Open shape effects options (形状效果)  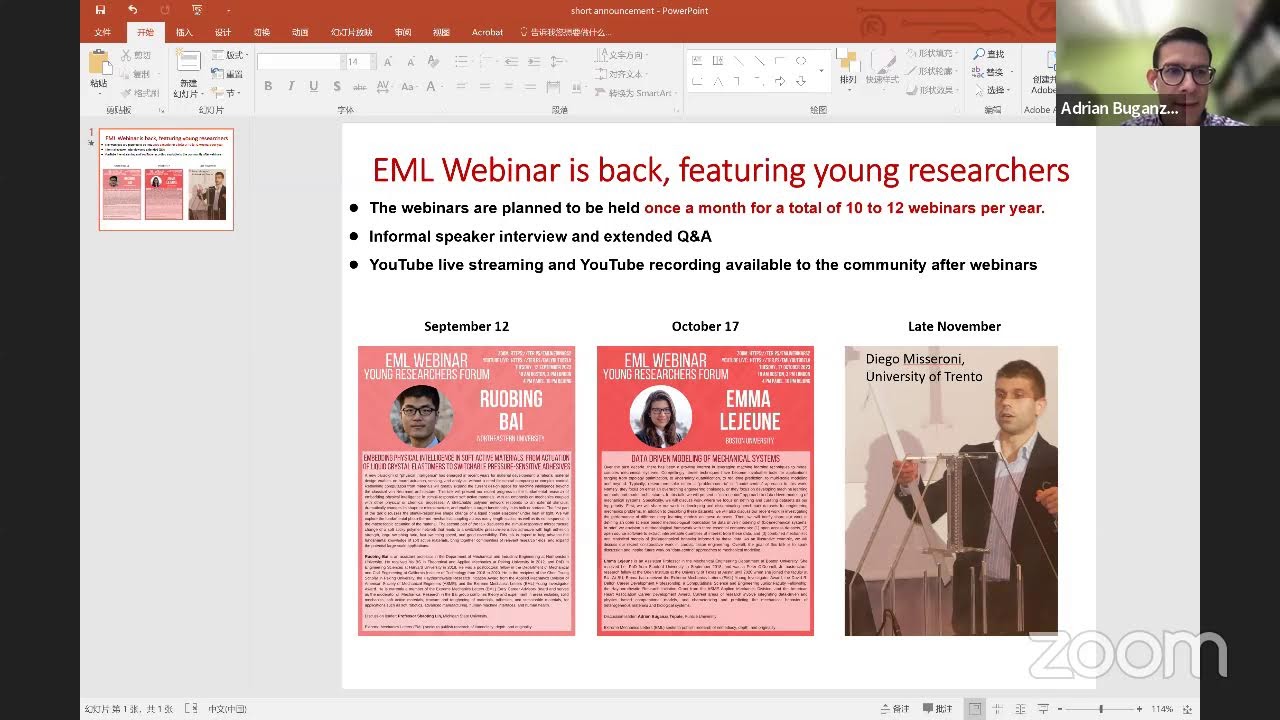pos(934,89)
